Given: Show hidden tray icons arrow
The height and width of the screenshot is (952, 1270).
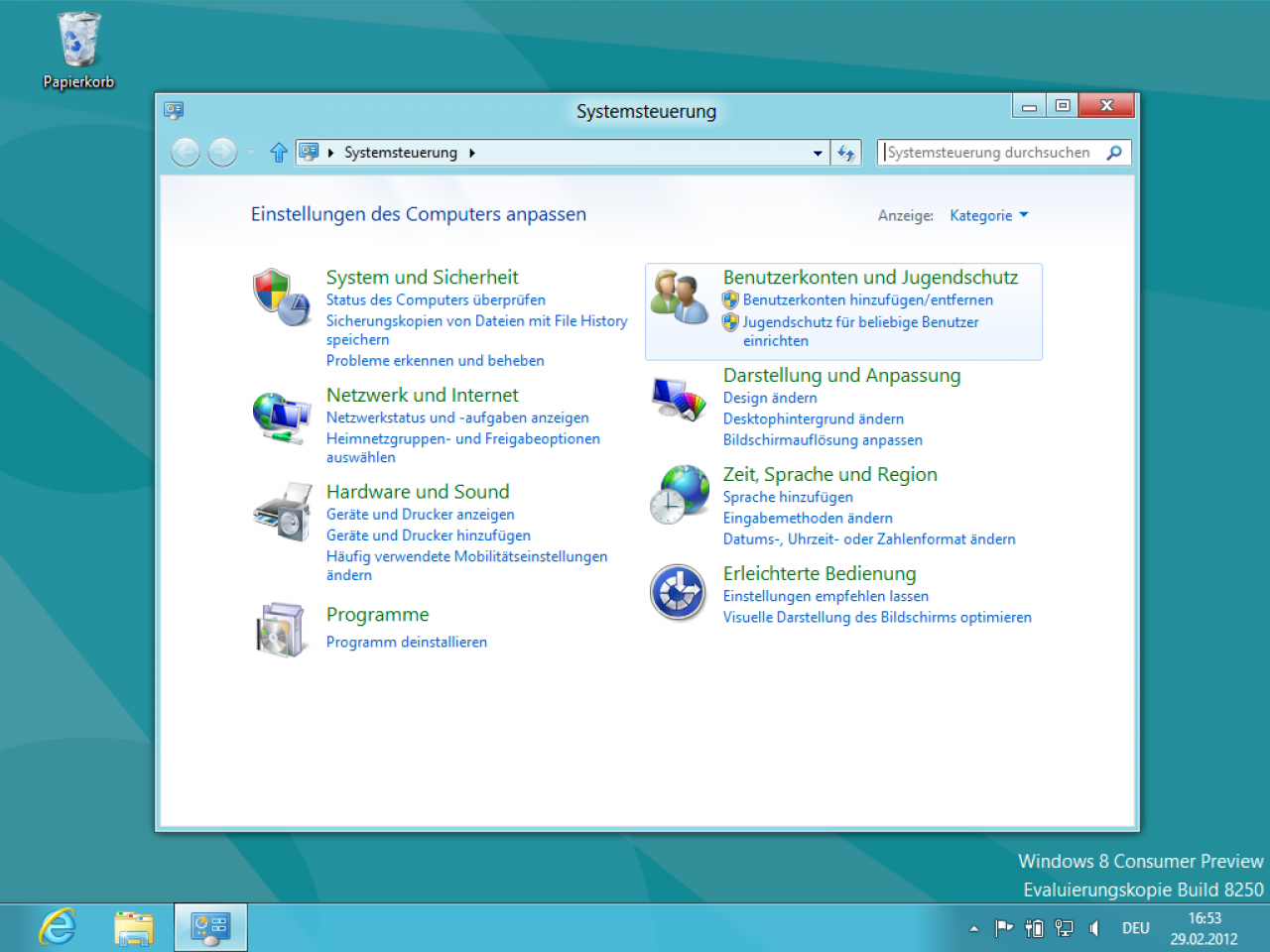Looking at the screenshot, I should coord(974,928).
